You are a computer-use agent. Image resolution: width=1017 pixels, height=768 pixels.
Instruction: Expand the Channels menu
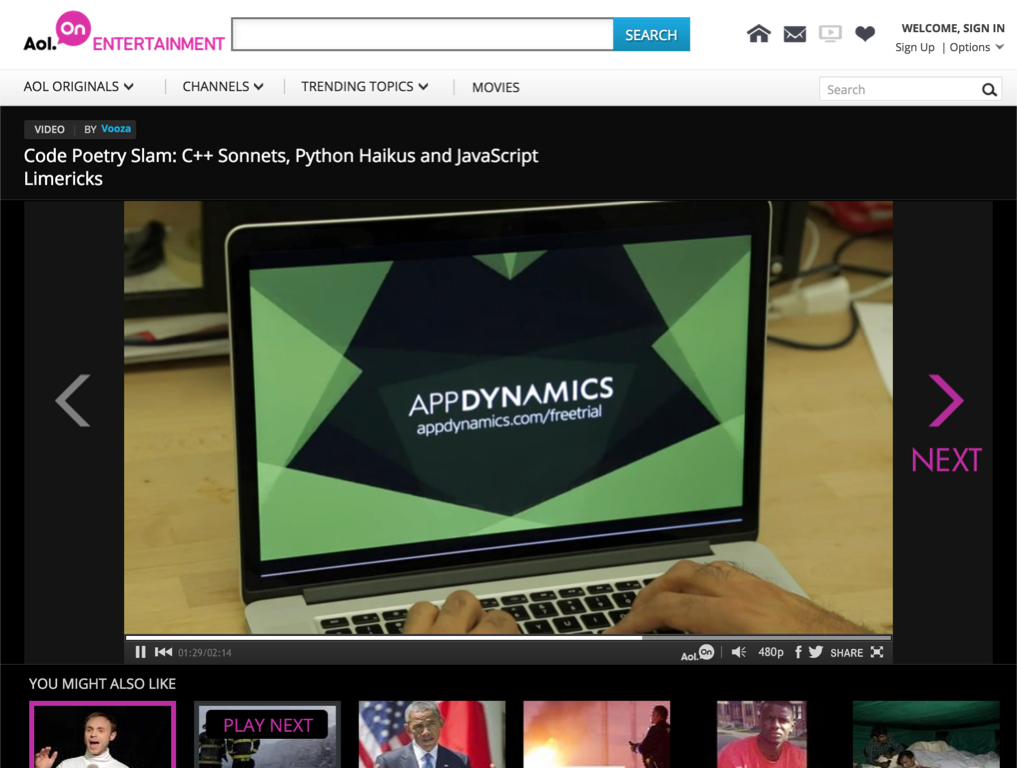tap(222, 87)
